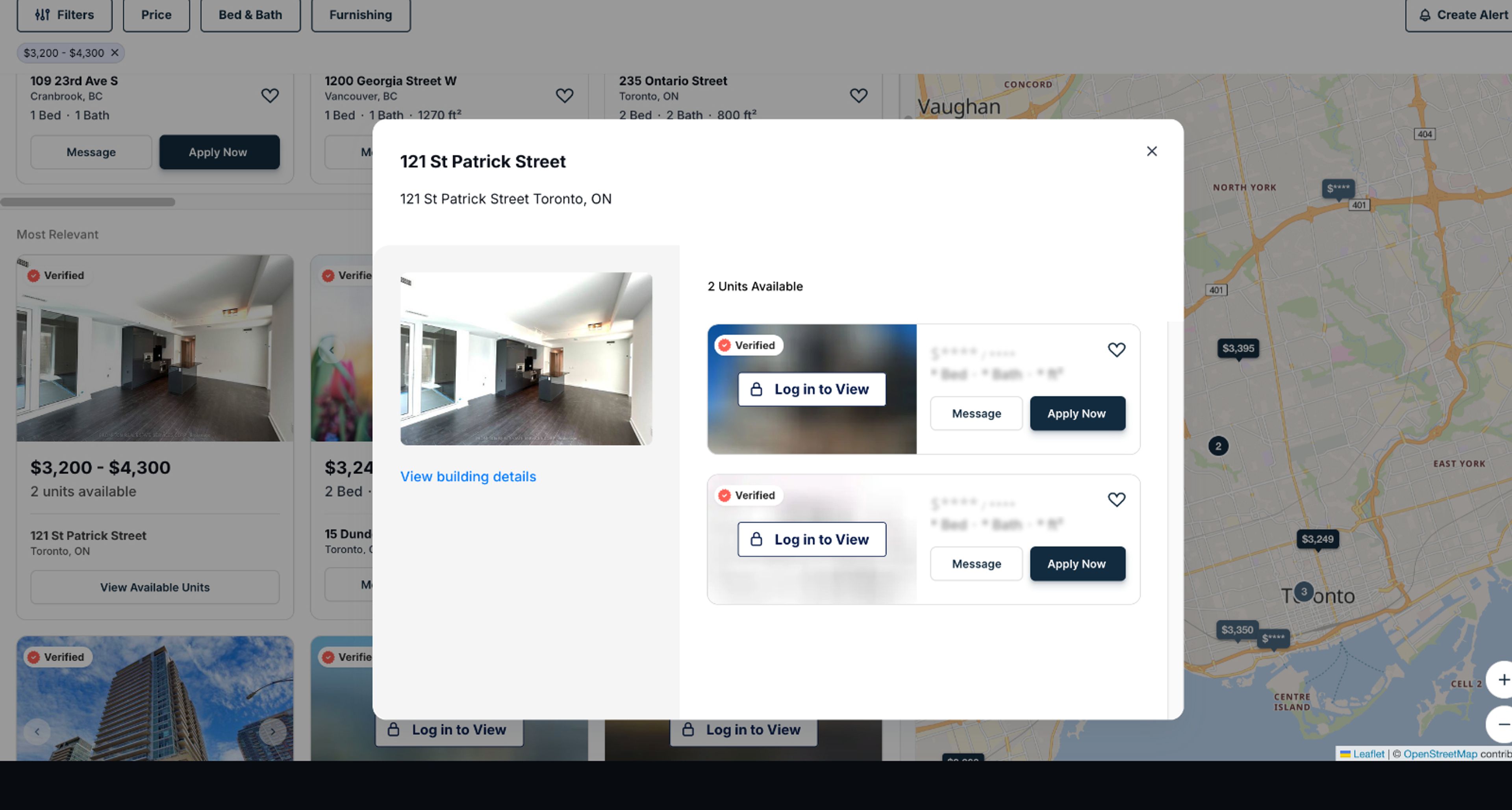Click the Leaflet attribution flag icon
The height and width of the screenshot is (810, 1512).
click(1346, 754)
